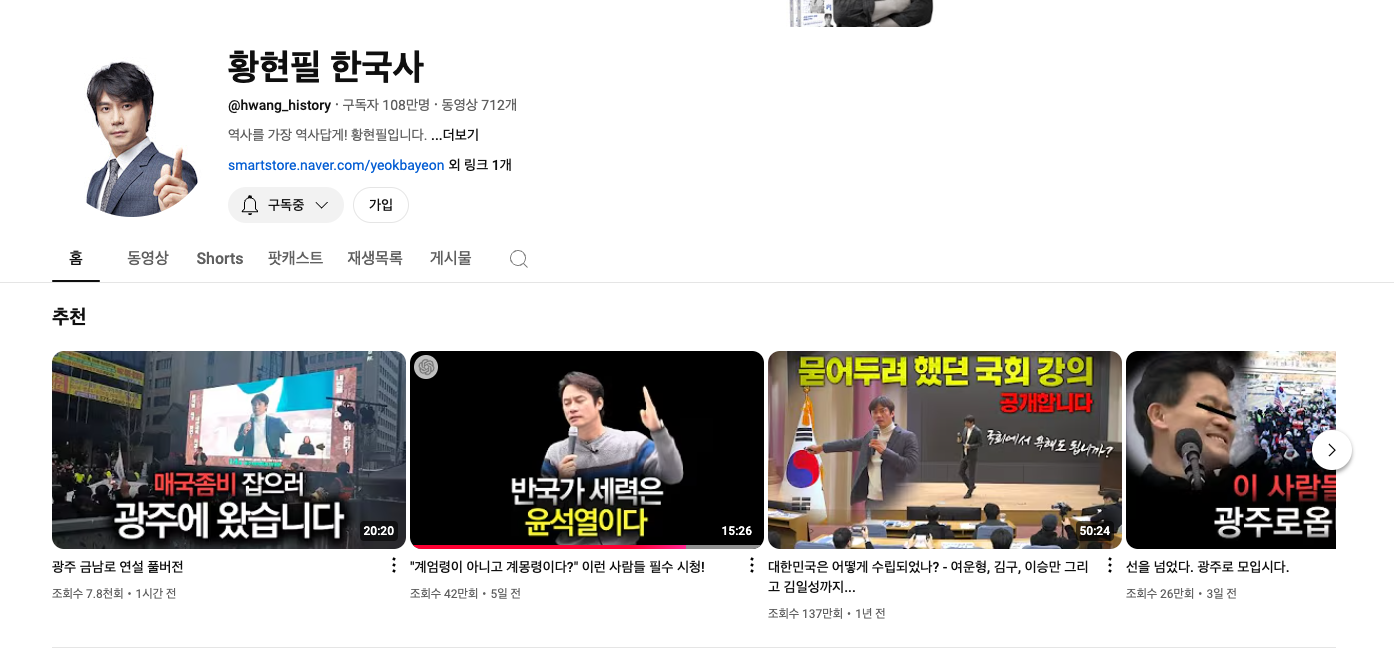Click the 가입 membership button
The width and height of the screenshot is (1394, 663).
381,205
